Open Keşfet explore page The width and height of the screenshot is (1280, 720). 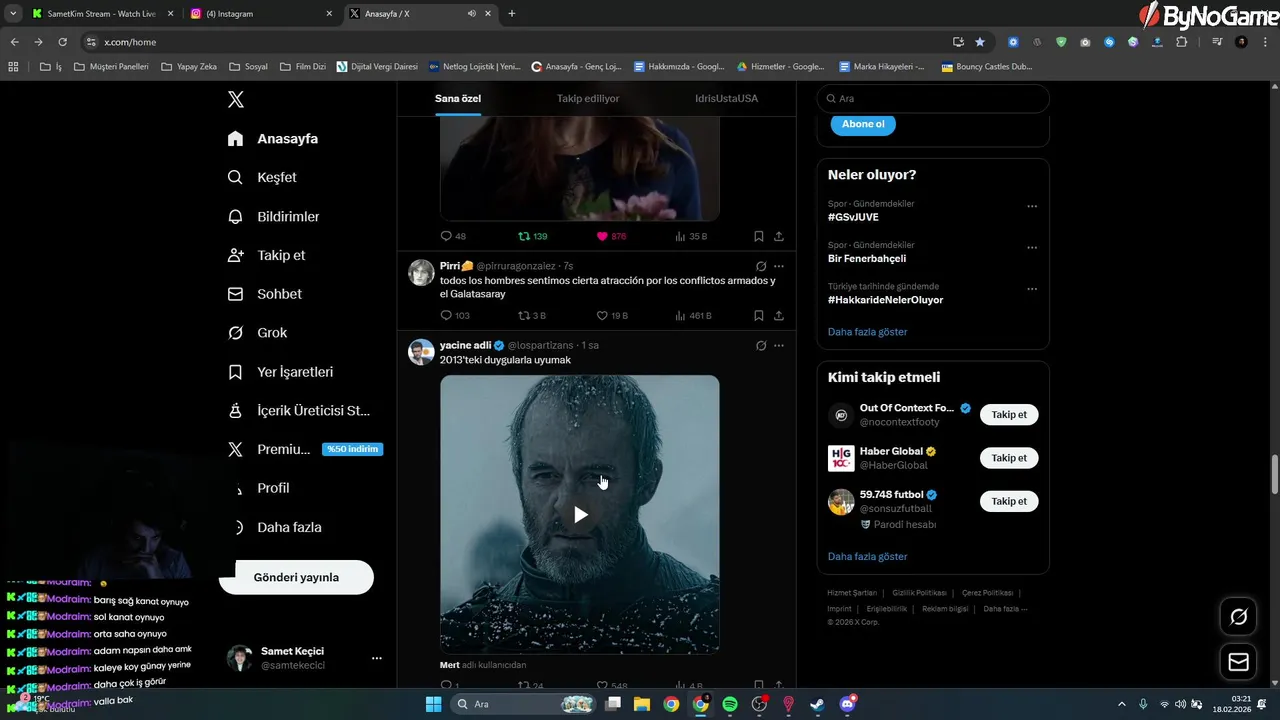click(263, 178)
